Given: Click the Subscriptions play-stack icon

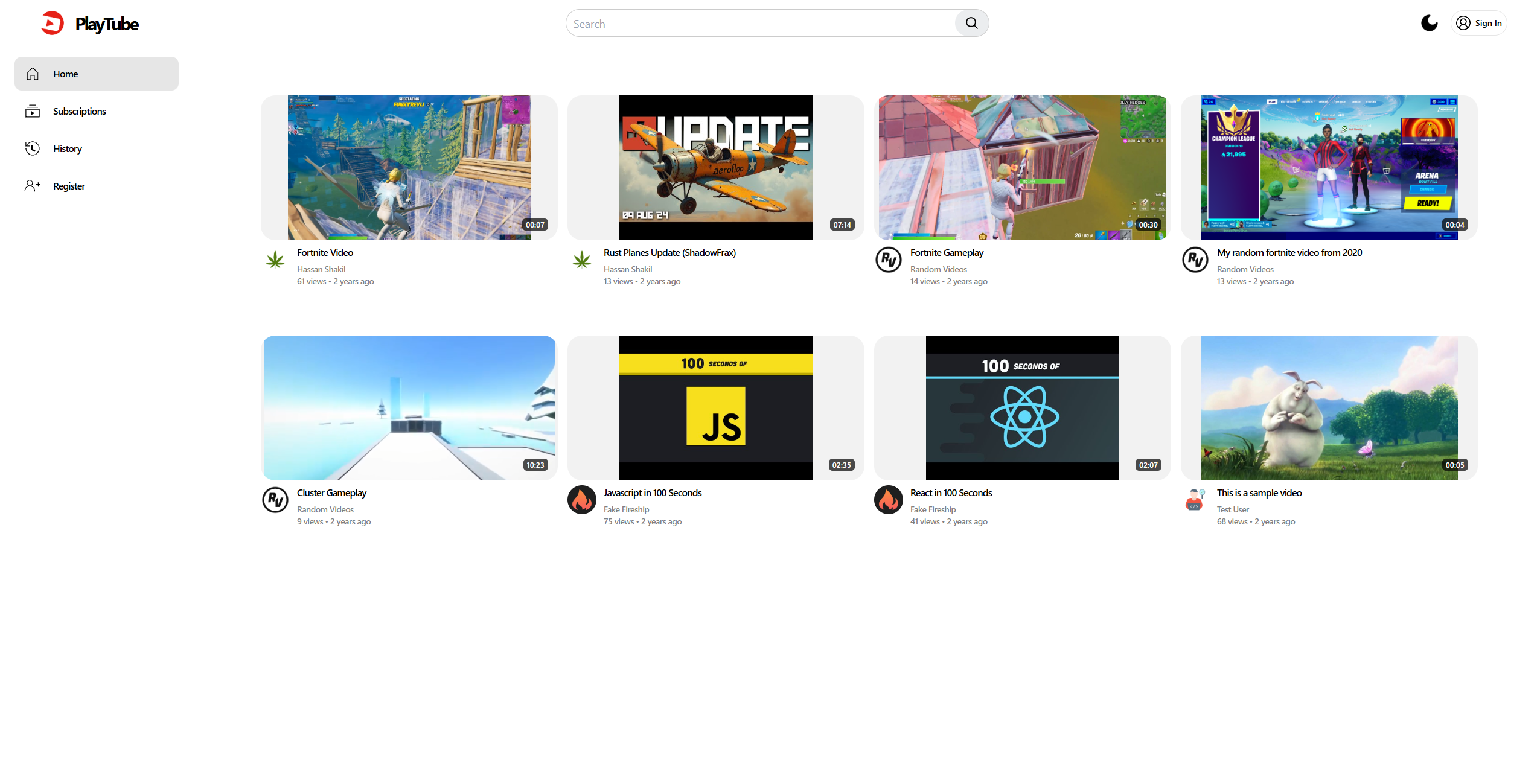Looking at the screenshot, I should pos(33,111).
